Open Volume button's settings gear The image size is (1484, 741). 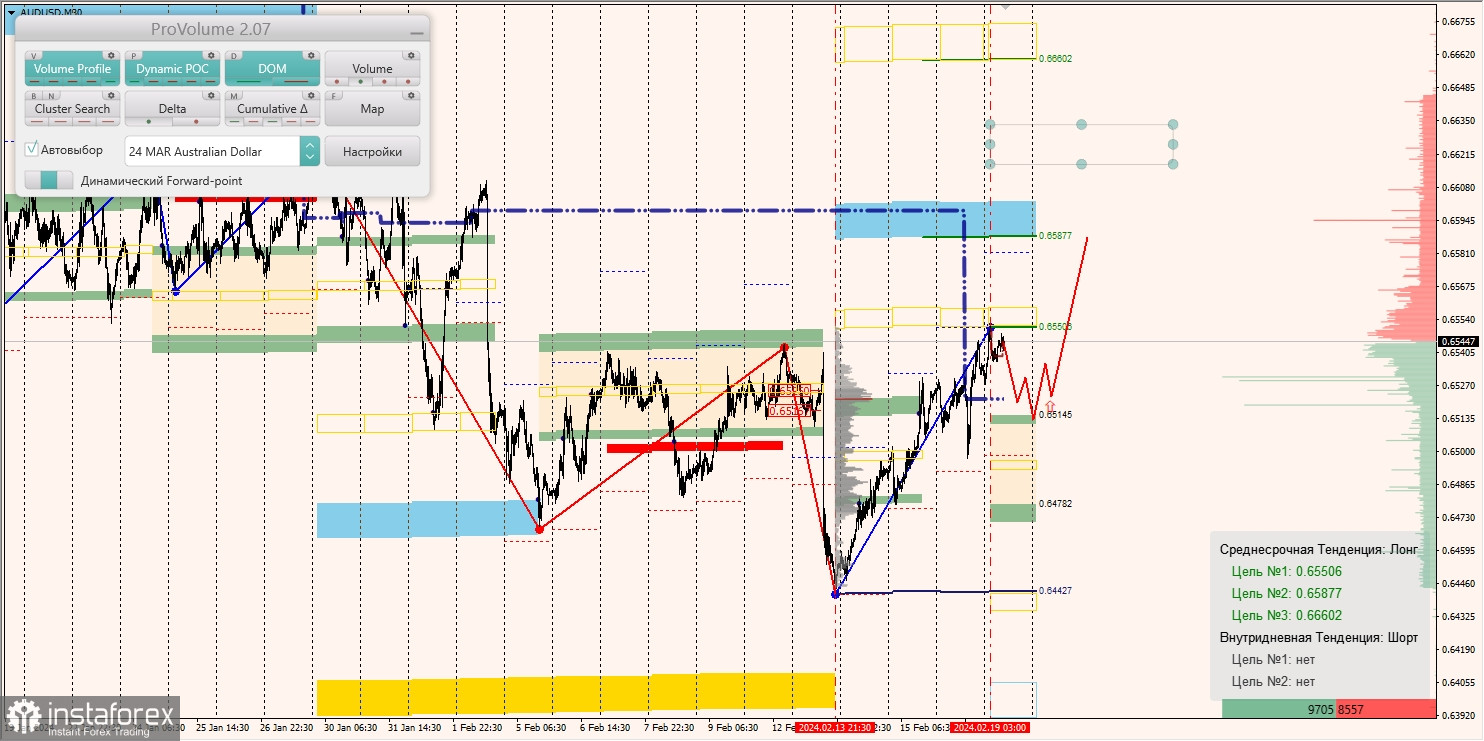click(411, 56)
